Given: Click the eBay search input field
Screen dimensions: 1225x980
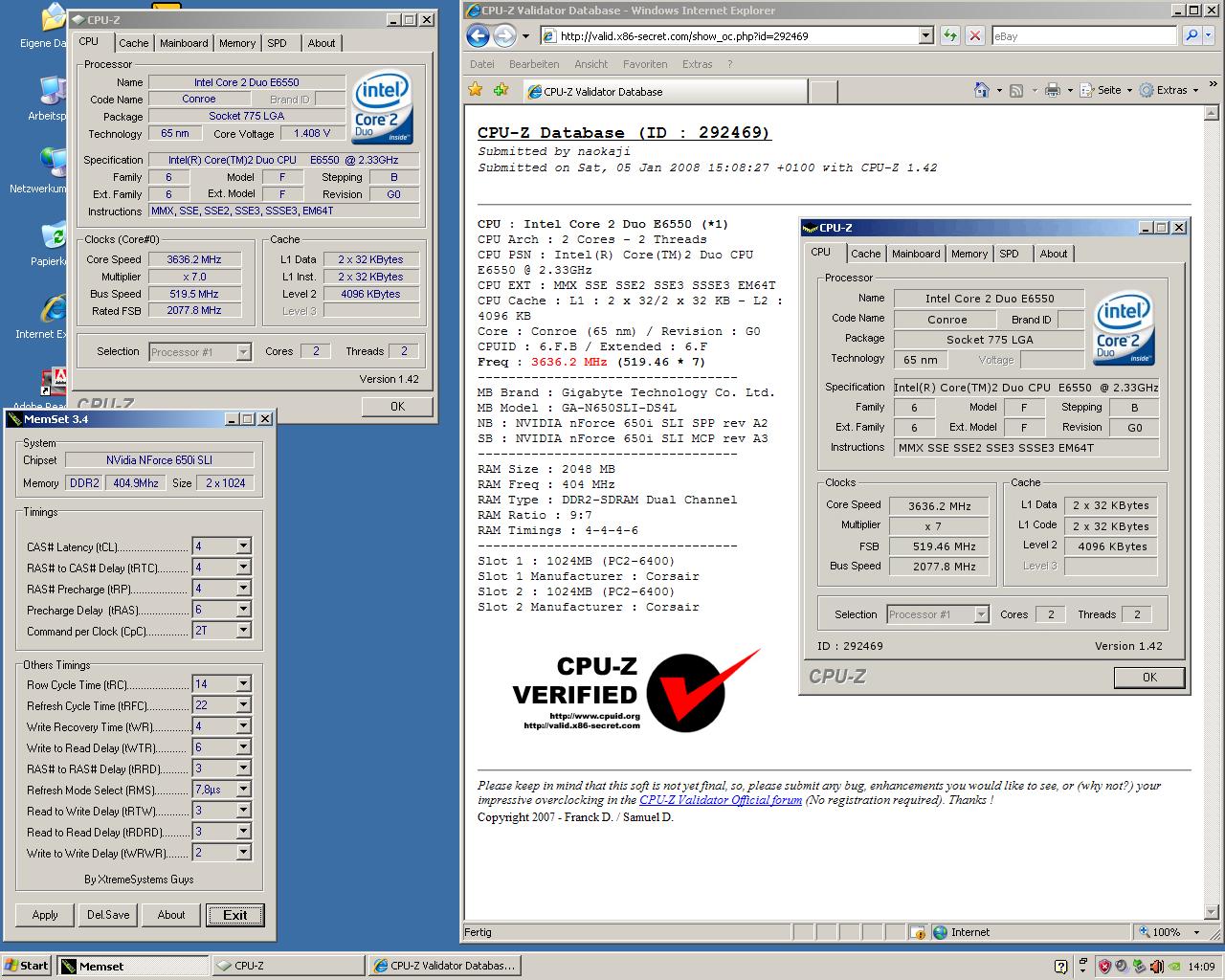Looking at the screenshot, I should point(1083,35).
